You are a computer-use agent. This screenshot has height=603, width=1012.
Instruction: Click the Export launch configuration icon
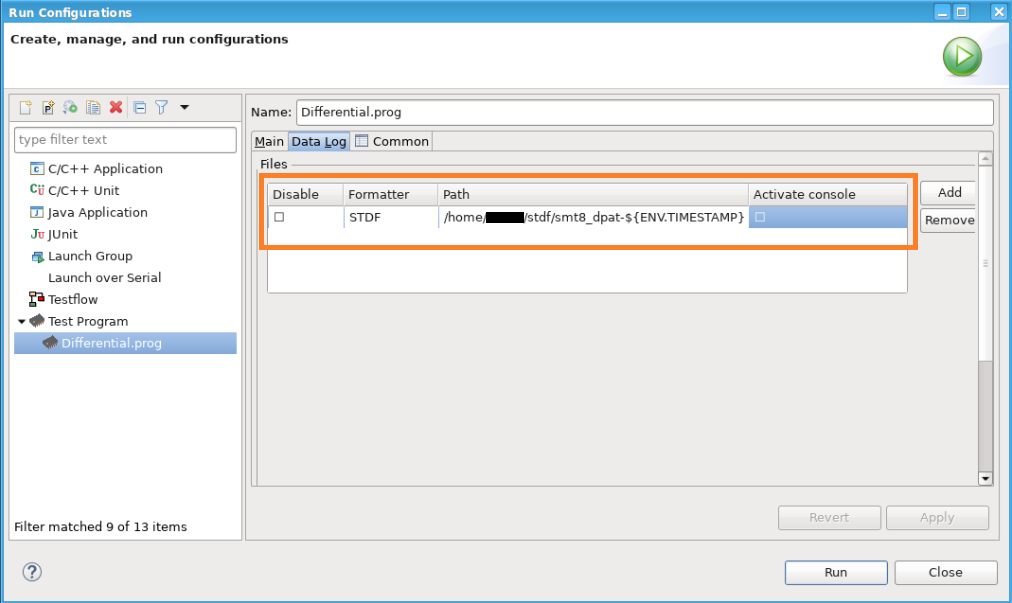pos(70,107)
